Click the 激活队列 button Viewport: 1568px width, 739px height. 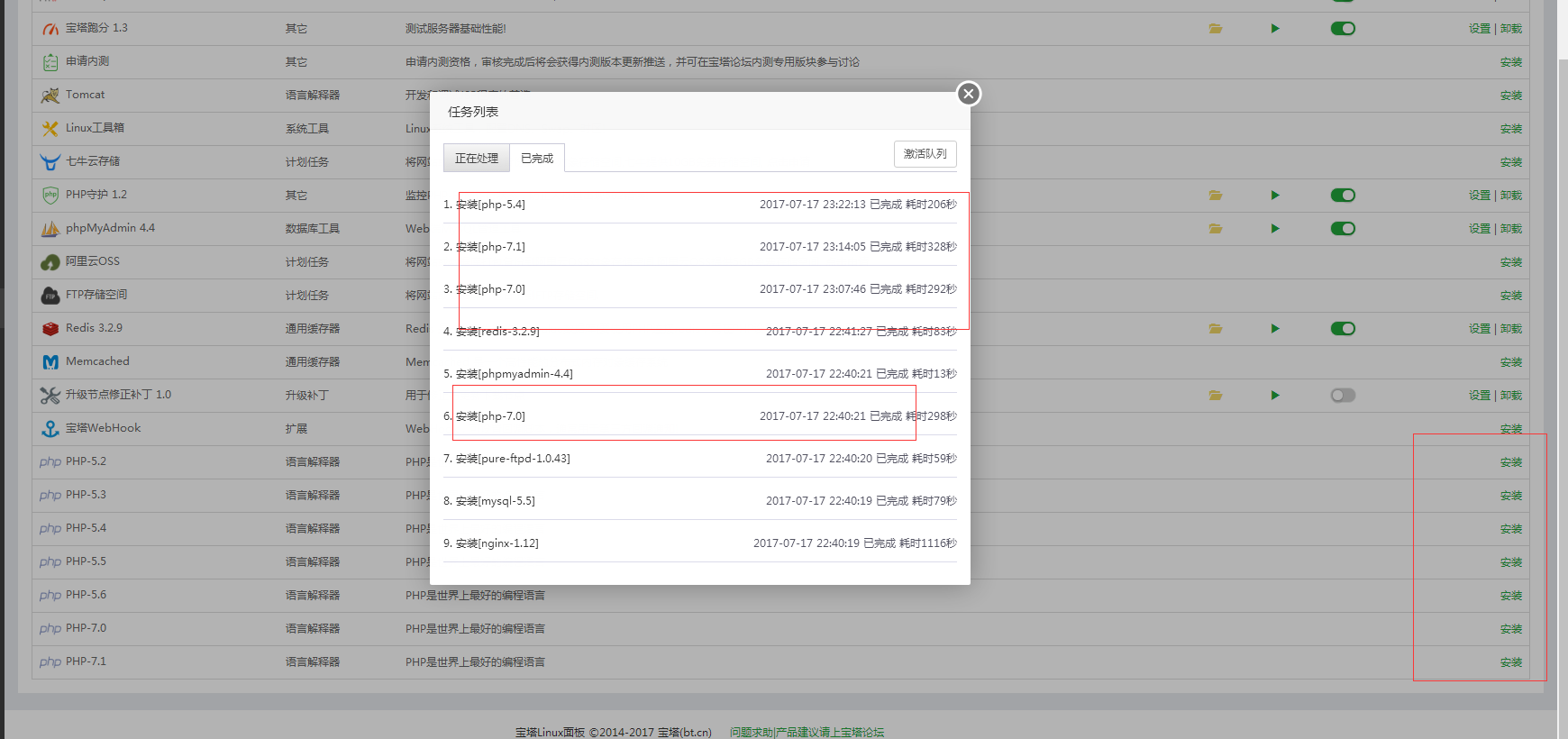tap(925, 154)
